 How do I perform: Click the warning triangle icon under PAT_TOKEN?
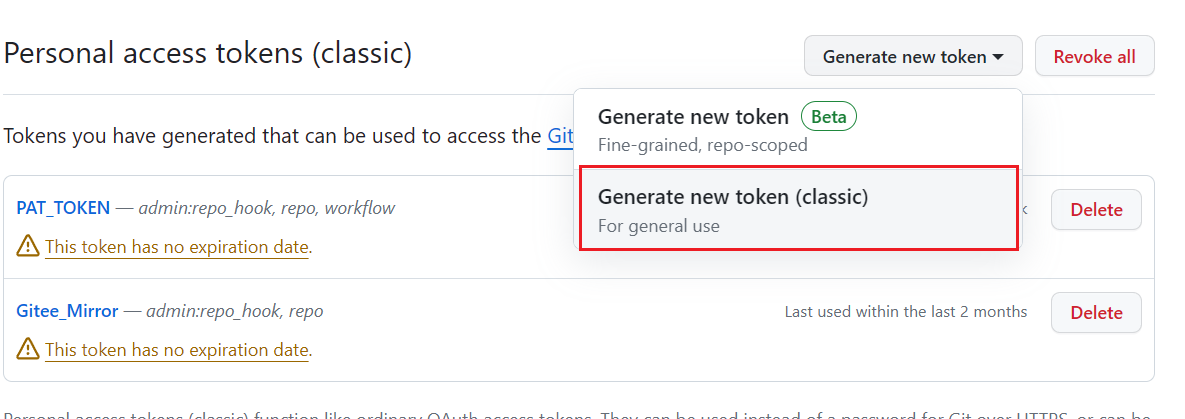(28, 246)
